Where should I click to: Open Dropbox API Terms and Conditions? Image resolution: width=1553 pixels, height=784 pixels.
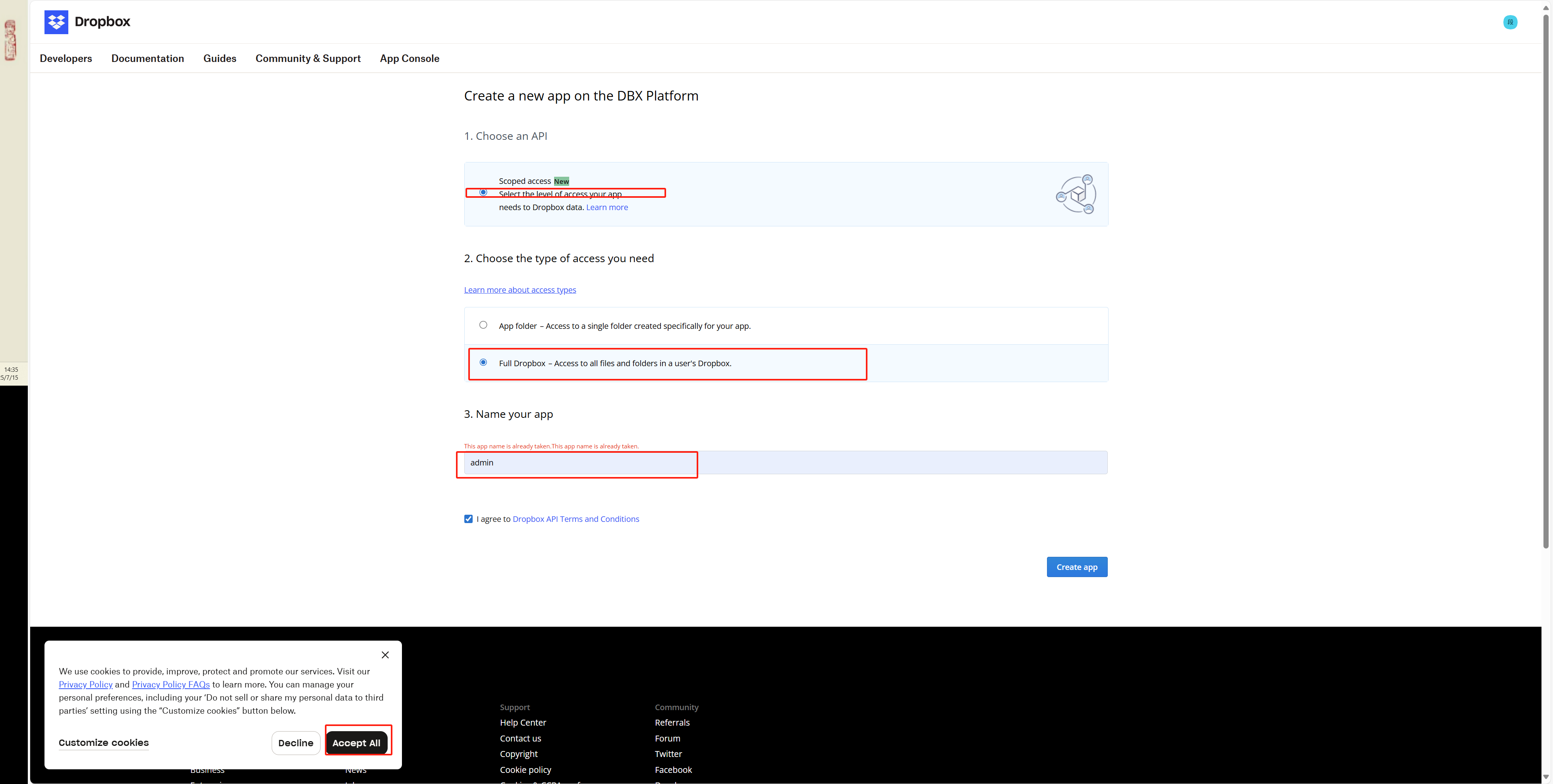pos(576,519)
